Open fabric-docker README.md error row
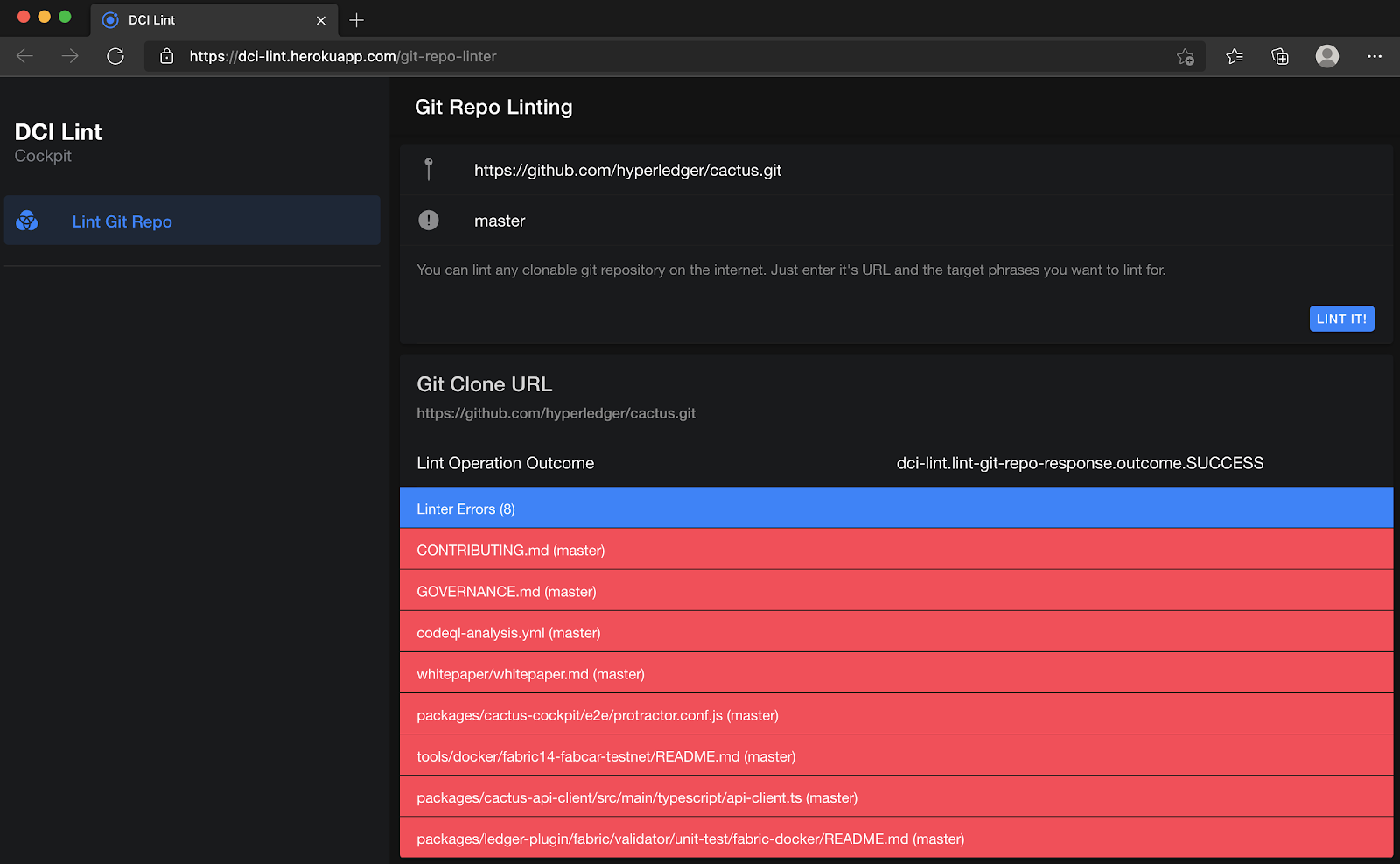1400x864 pixels. pos(896,838)
